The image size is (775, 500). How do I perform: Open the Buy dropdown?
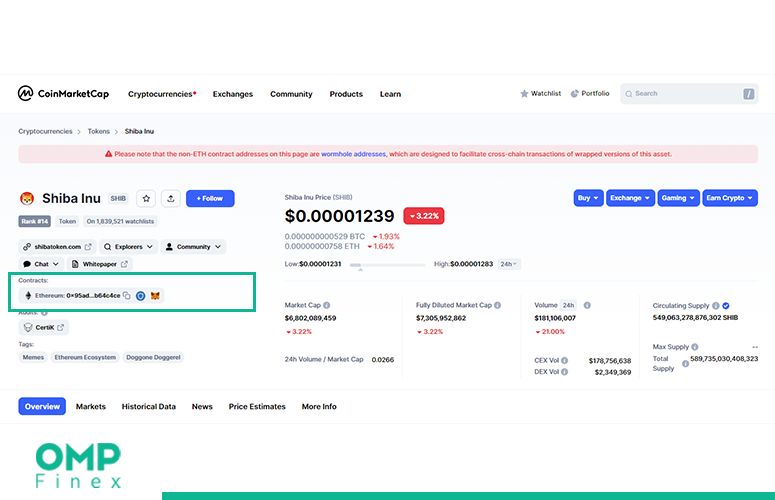point(588,198)
